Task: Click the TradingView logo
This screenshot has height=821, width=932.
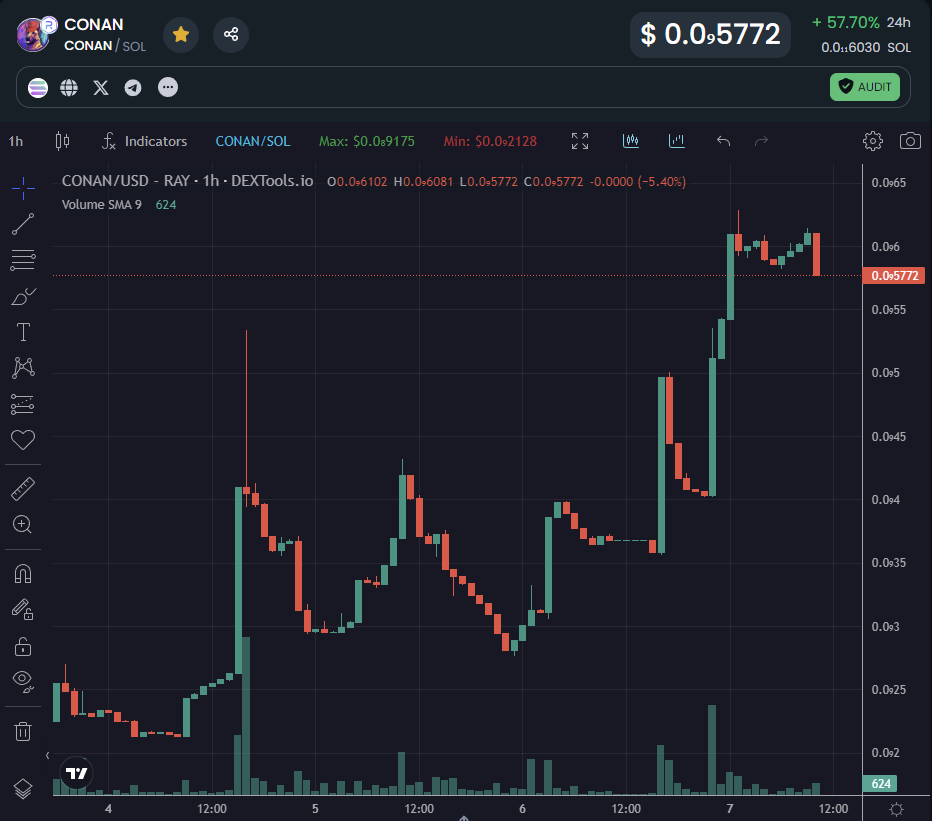Action: [77, 773]
